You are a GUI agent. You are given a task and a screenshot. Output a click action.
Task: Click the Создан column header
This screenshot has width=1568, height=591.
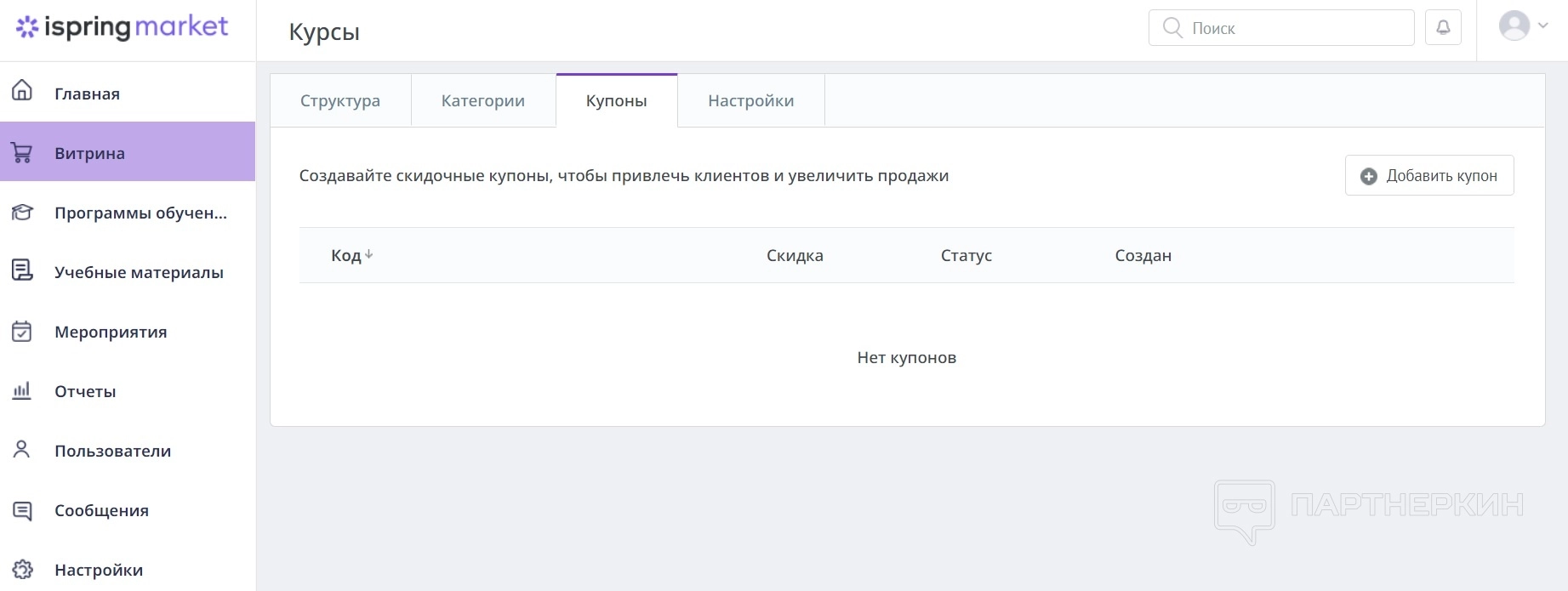click(1143, 256)
